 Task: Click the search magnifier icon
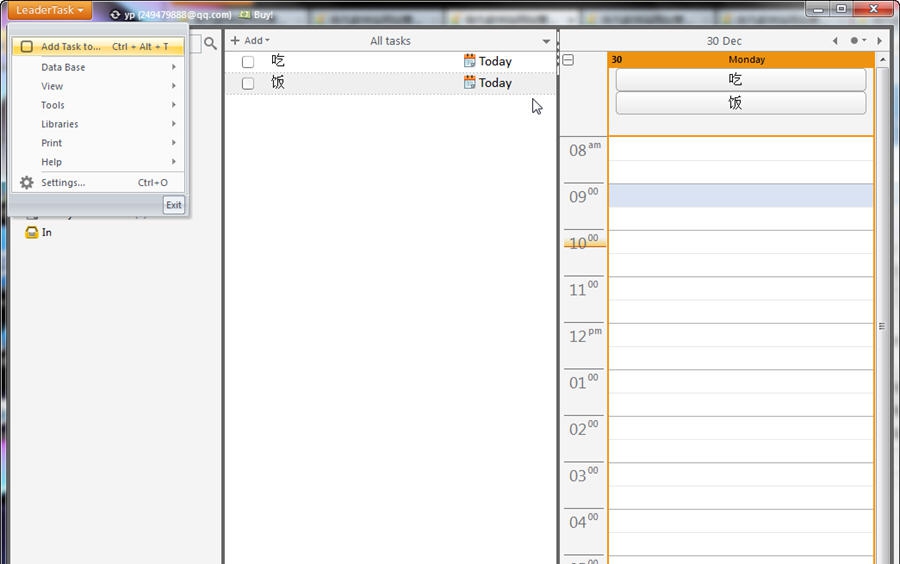coord(211,43)
